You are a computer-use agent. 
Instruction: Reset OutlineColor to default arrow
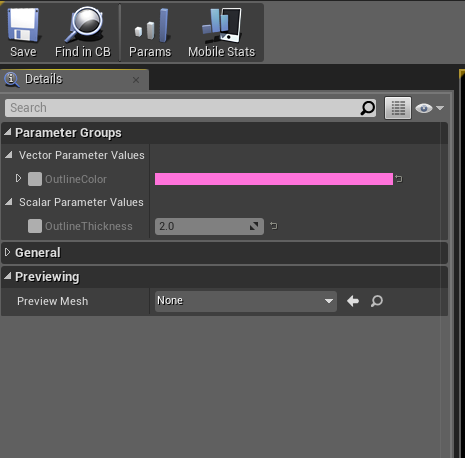(399, 179)
